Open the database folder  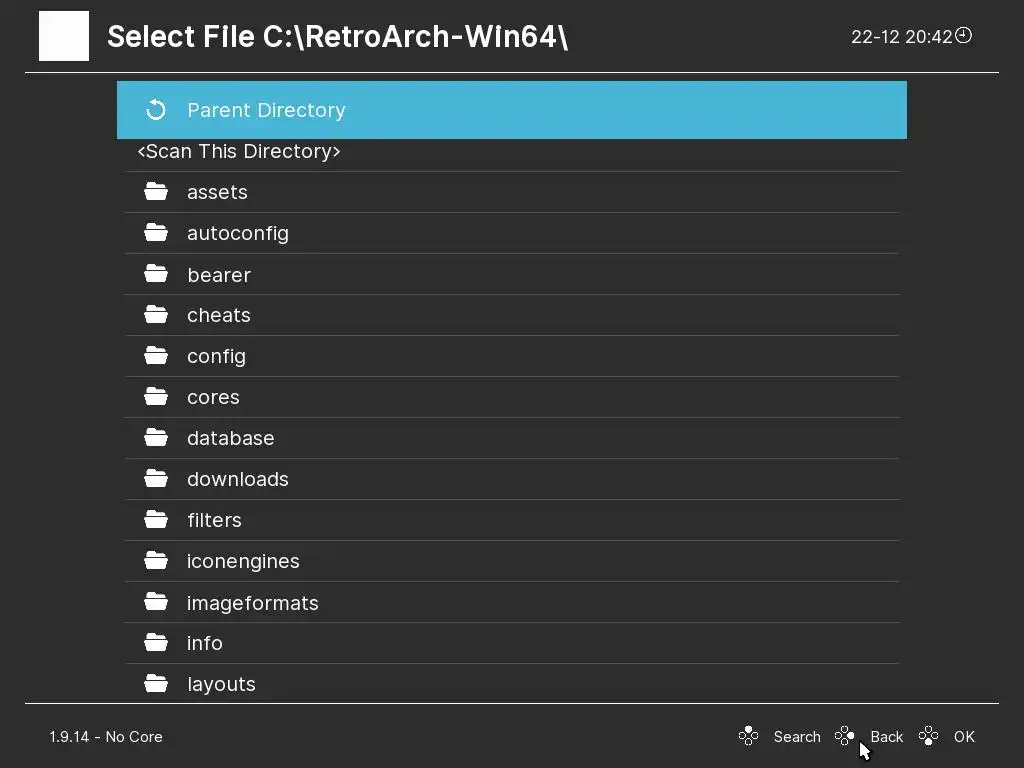pos(512,438)
